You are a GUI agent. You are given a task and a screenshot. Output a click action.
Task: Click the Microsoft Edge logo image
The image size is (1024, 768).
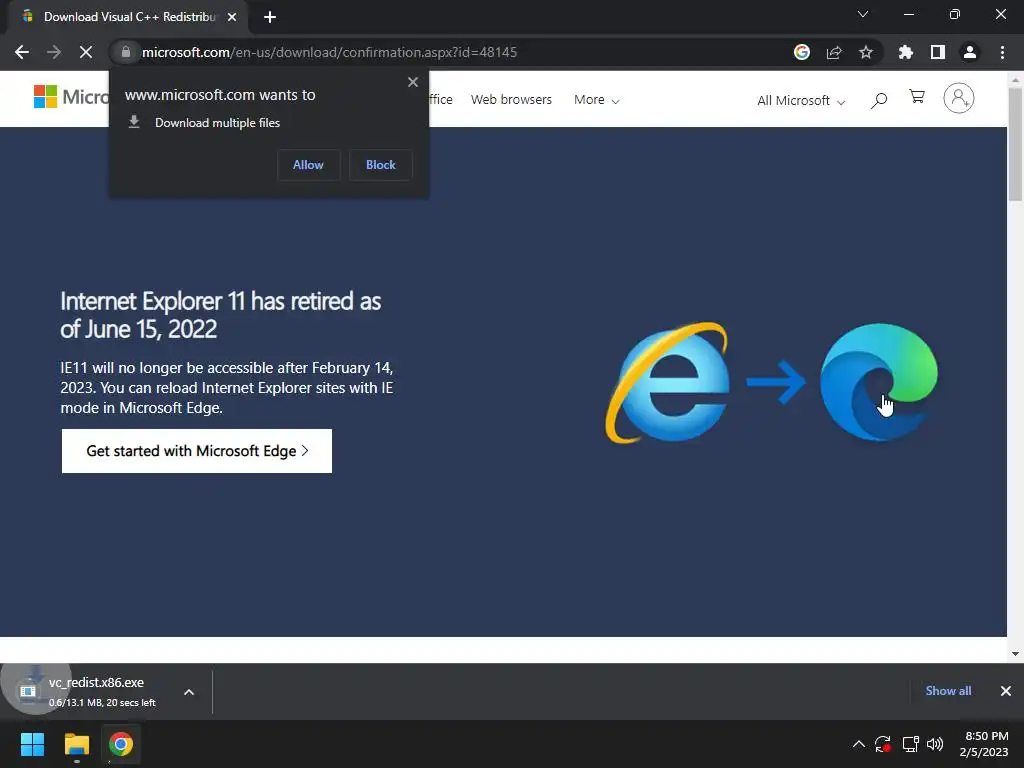(x=878, y=382)
